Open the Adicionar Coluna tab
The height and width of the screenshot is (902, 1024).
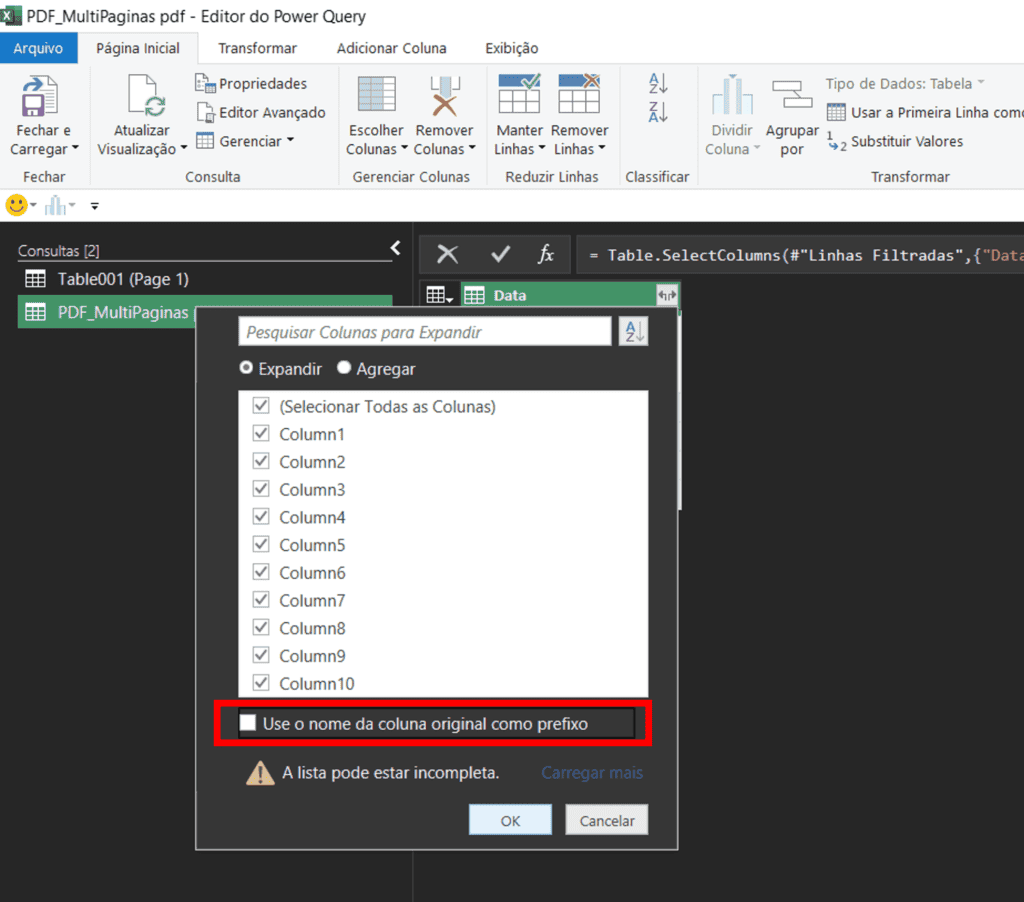coord(392,47)
